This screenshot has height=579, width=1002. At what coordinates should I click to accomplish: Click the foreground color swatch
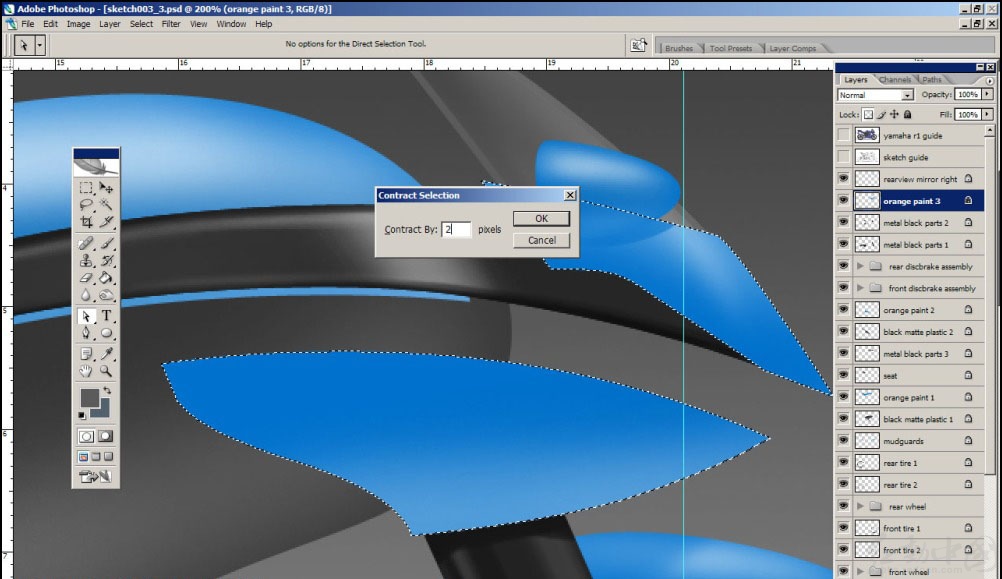[90, 398]
